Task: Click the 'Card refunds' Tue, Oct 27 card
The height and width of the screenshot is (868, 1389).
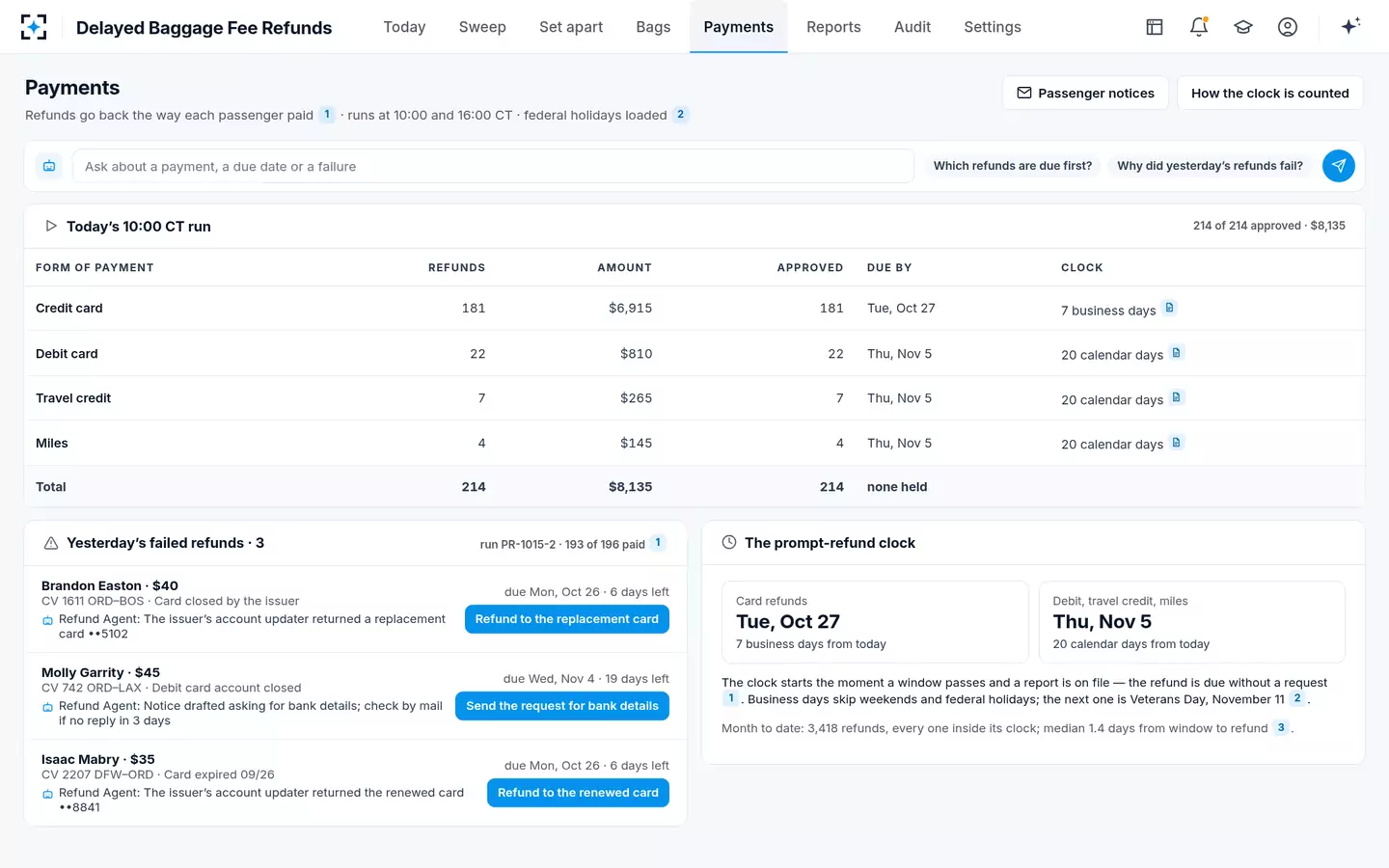Action: (876, 622)
